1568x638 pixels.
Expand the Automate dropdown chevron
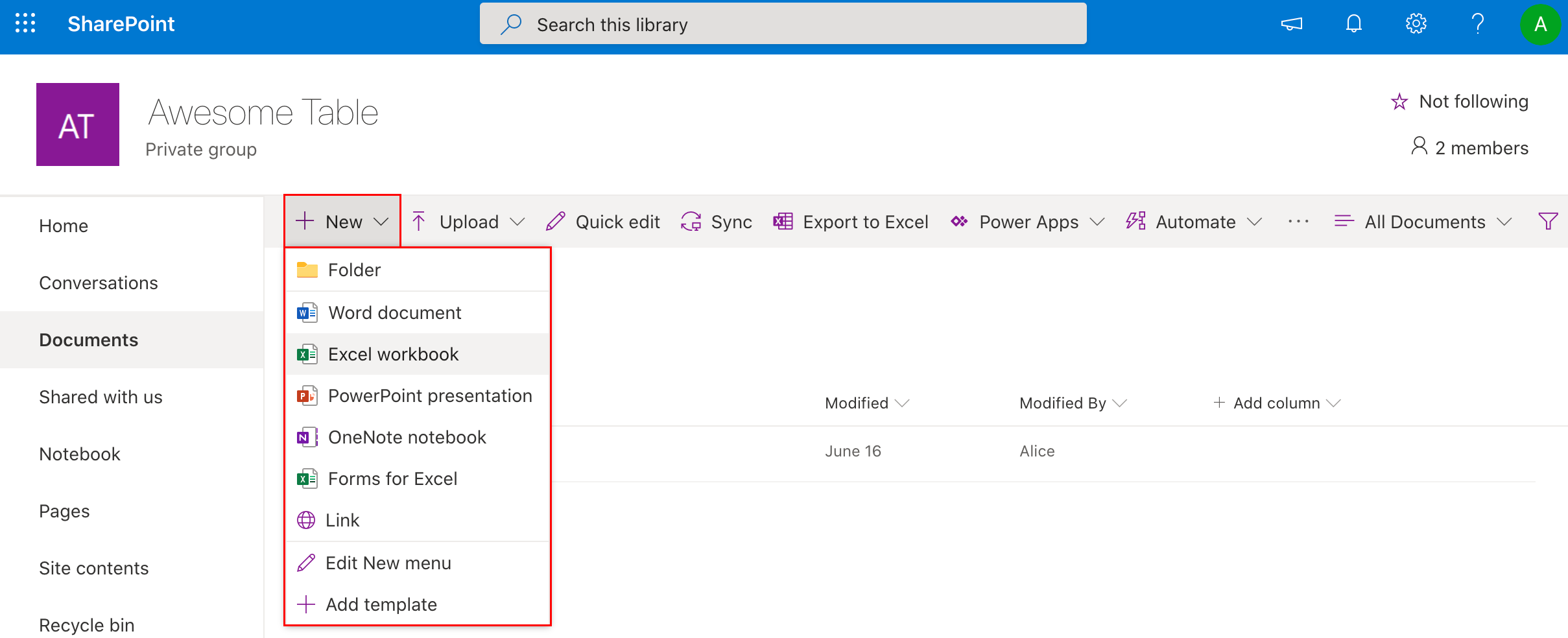tap(1254, 222)
